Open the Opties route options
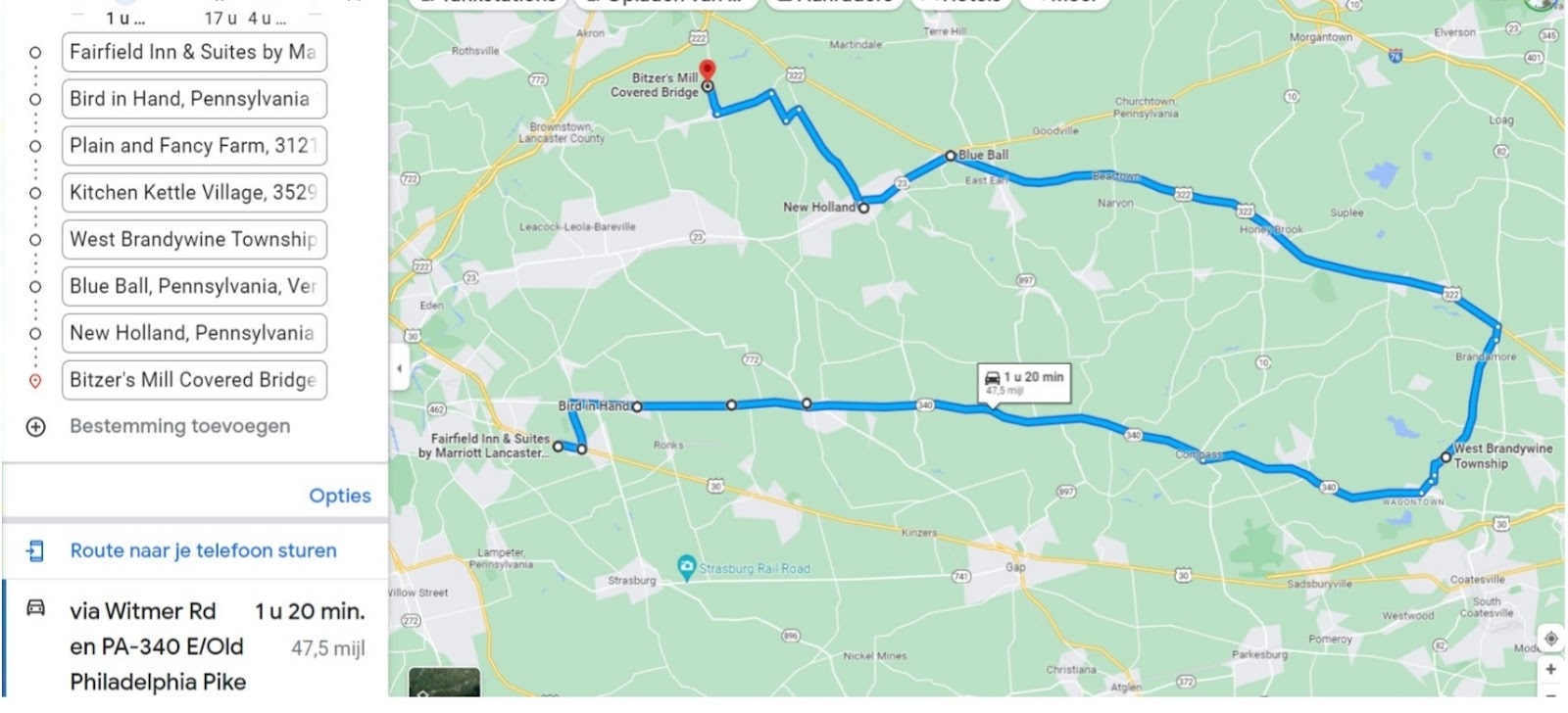 (339, 496)
